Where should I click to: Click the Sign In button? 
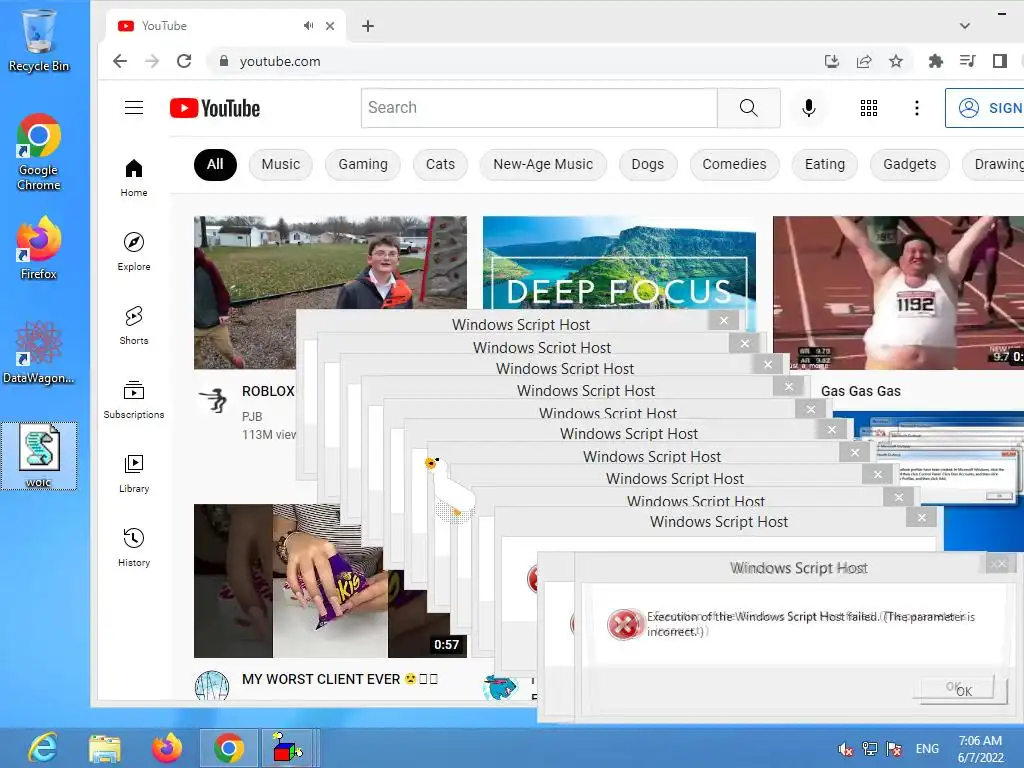click(x=985, y=108)
